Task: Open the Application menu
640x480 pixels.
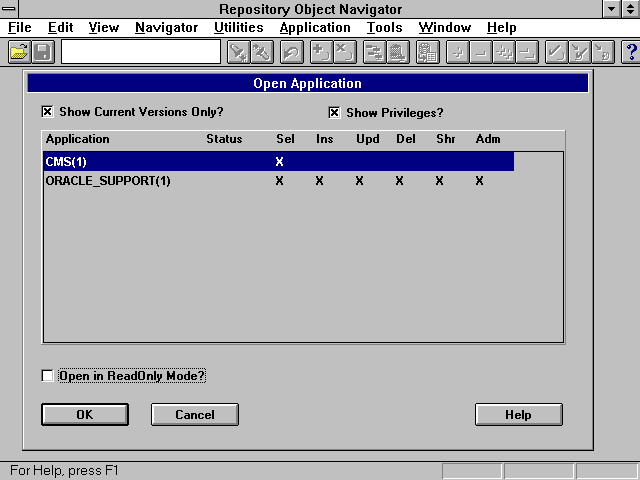Action: [315, 28]
